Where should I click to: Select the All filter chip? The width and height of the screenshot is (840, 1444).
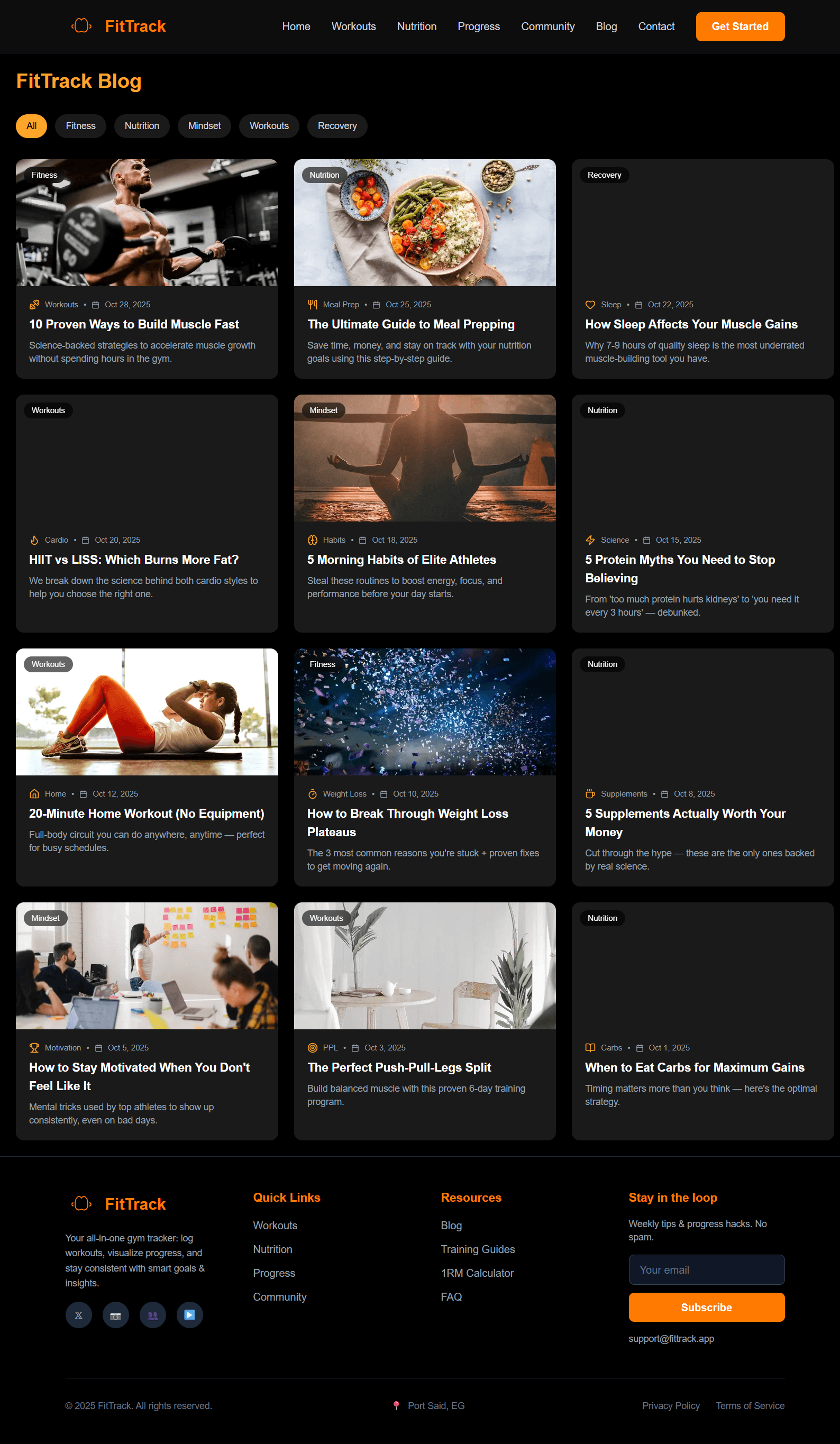32,126
